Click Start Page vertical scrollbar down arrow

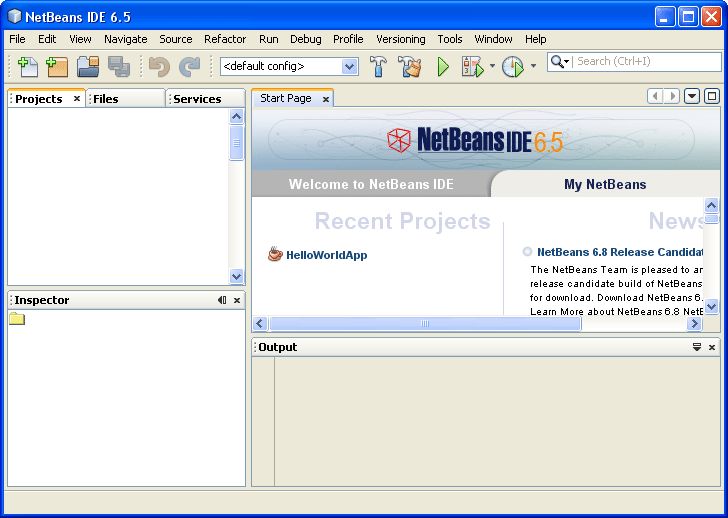711,306
